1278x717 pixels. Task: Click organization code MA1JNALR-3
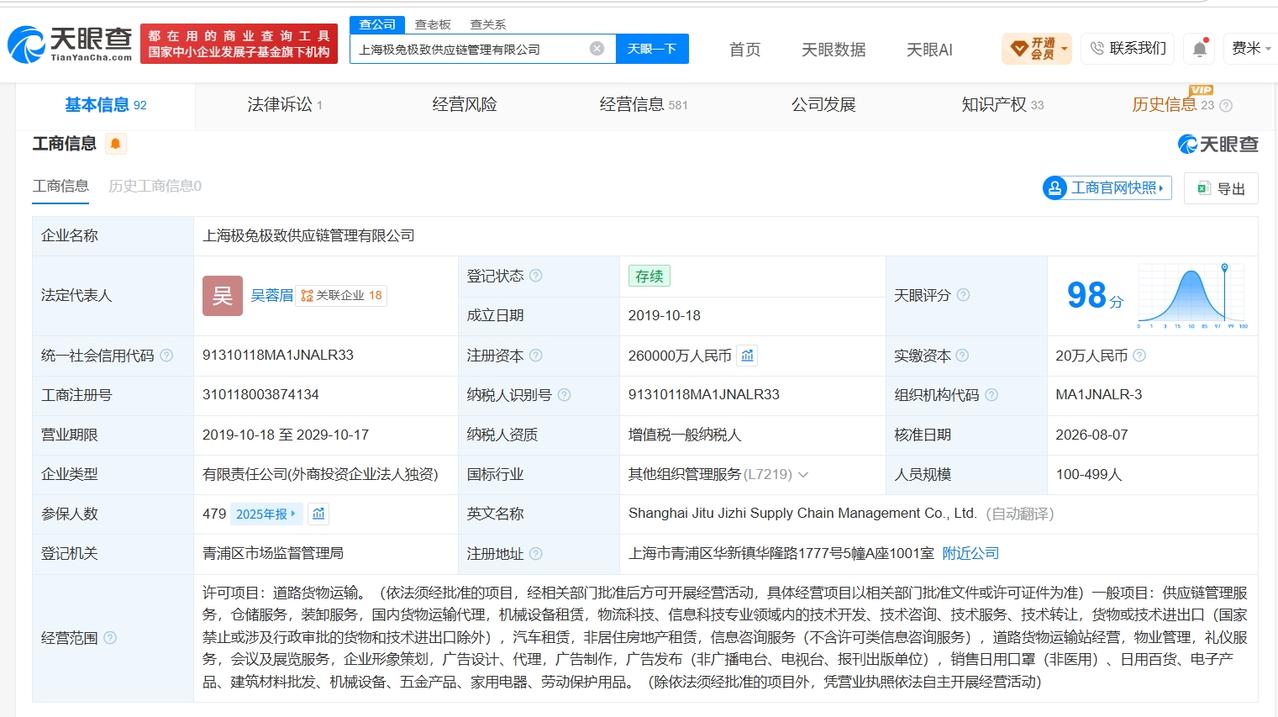tap(1099, 395)
